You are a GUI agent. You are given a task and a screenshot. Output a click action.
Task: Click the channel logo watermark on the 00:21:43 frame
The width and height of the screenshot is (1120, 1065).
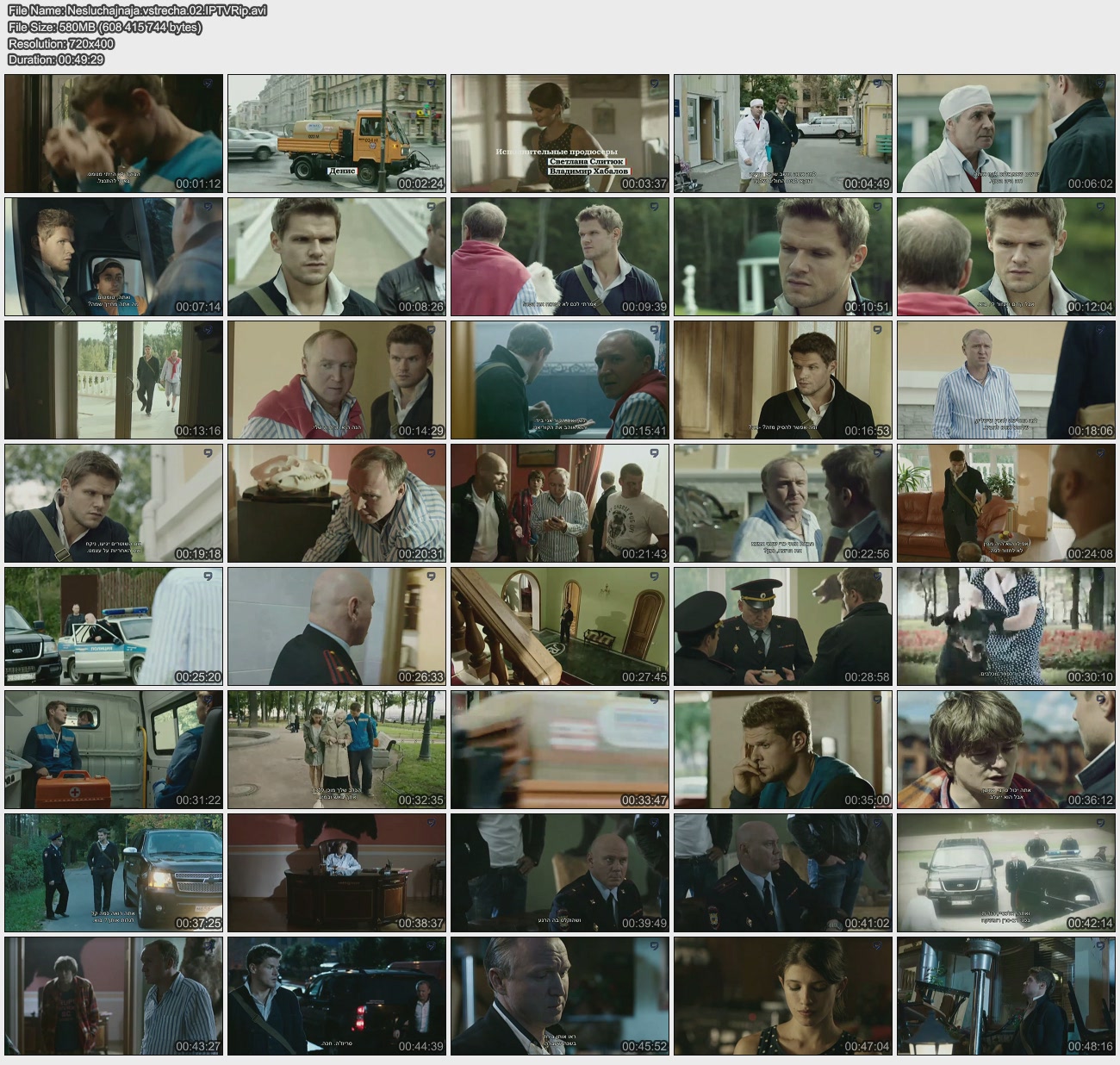coord(654,453)
